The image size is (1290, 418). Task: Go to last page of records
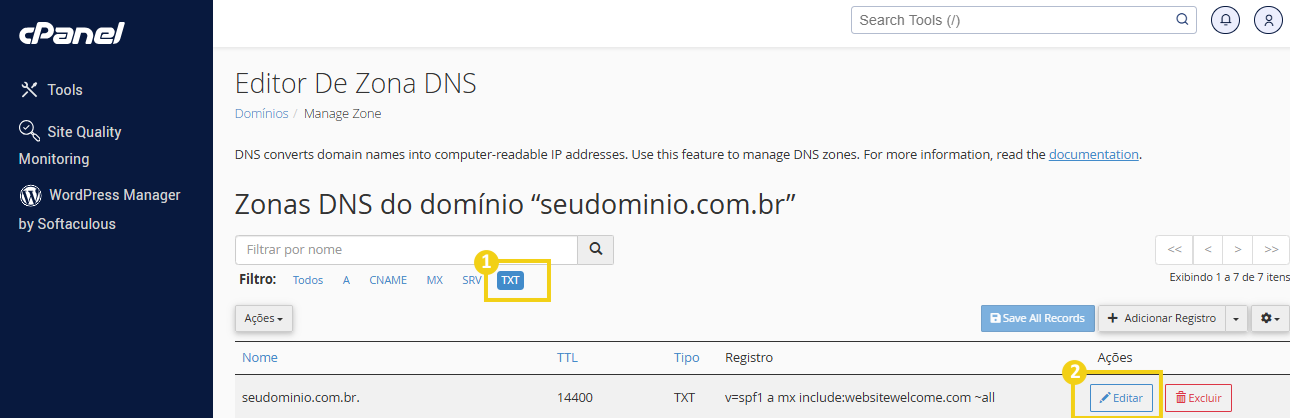pos(1270,249)
